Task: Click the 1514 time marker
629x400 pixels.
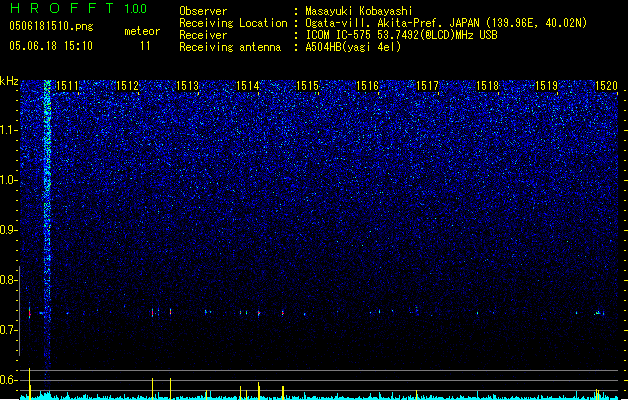Action: [x=248, y=86]
